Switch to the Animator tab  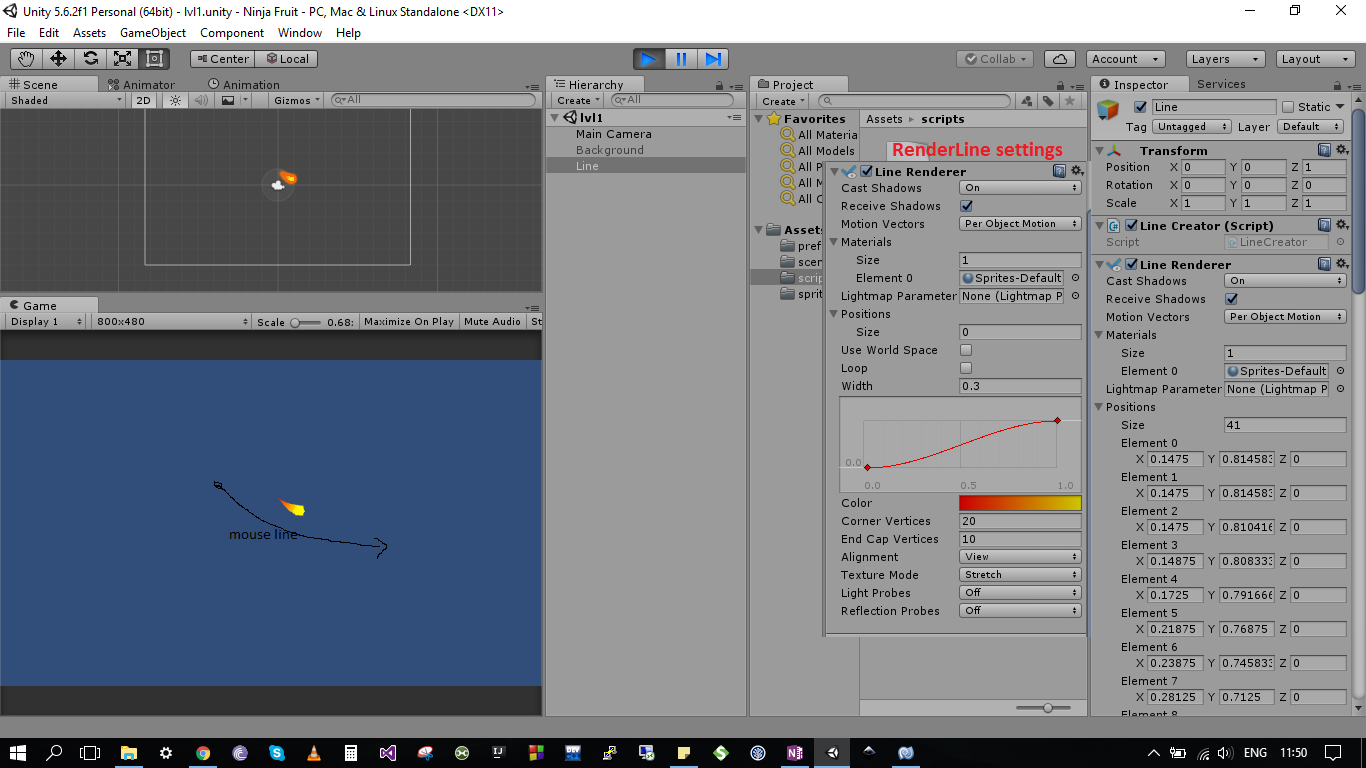point(141,85)
